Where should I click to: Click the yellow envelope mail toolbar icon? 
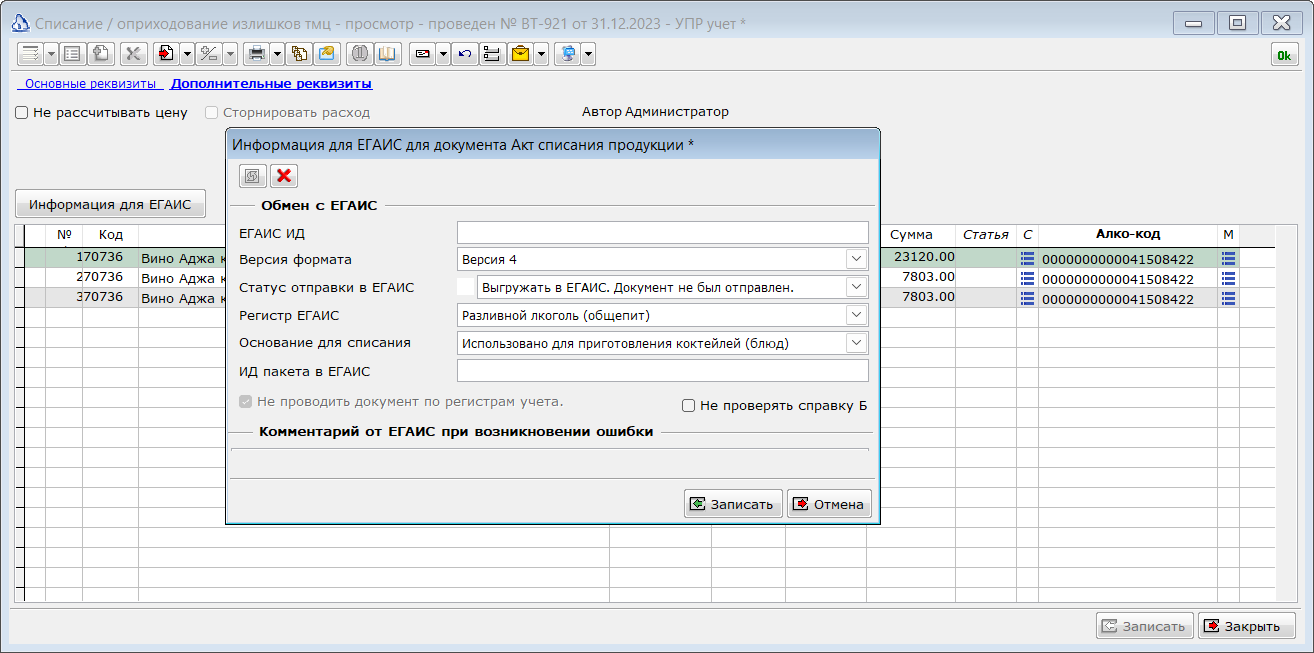click(x=520, y=54)
